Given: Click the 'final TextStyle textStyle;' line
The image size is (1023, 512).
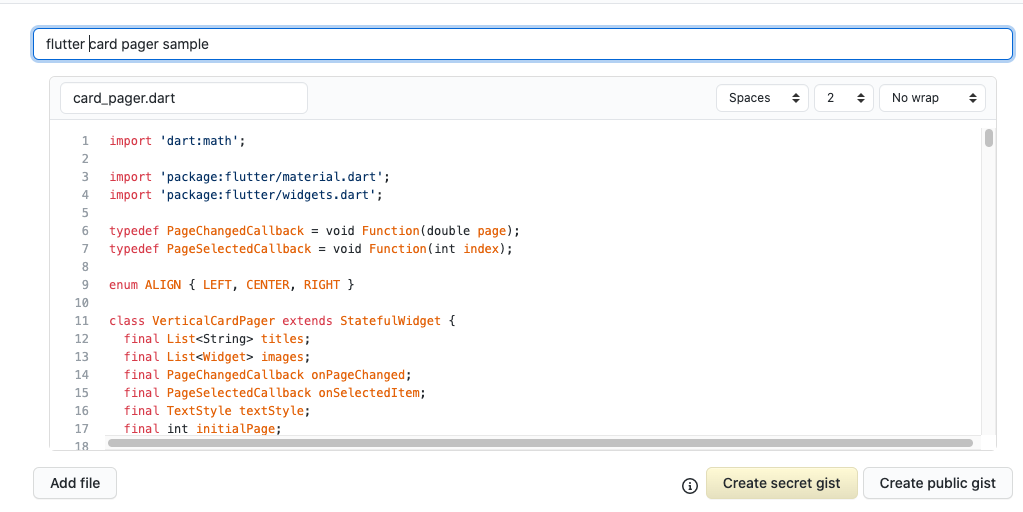Looking at the screenshot, I should (217, 411).
